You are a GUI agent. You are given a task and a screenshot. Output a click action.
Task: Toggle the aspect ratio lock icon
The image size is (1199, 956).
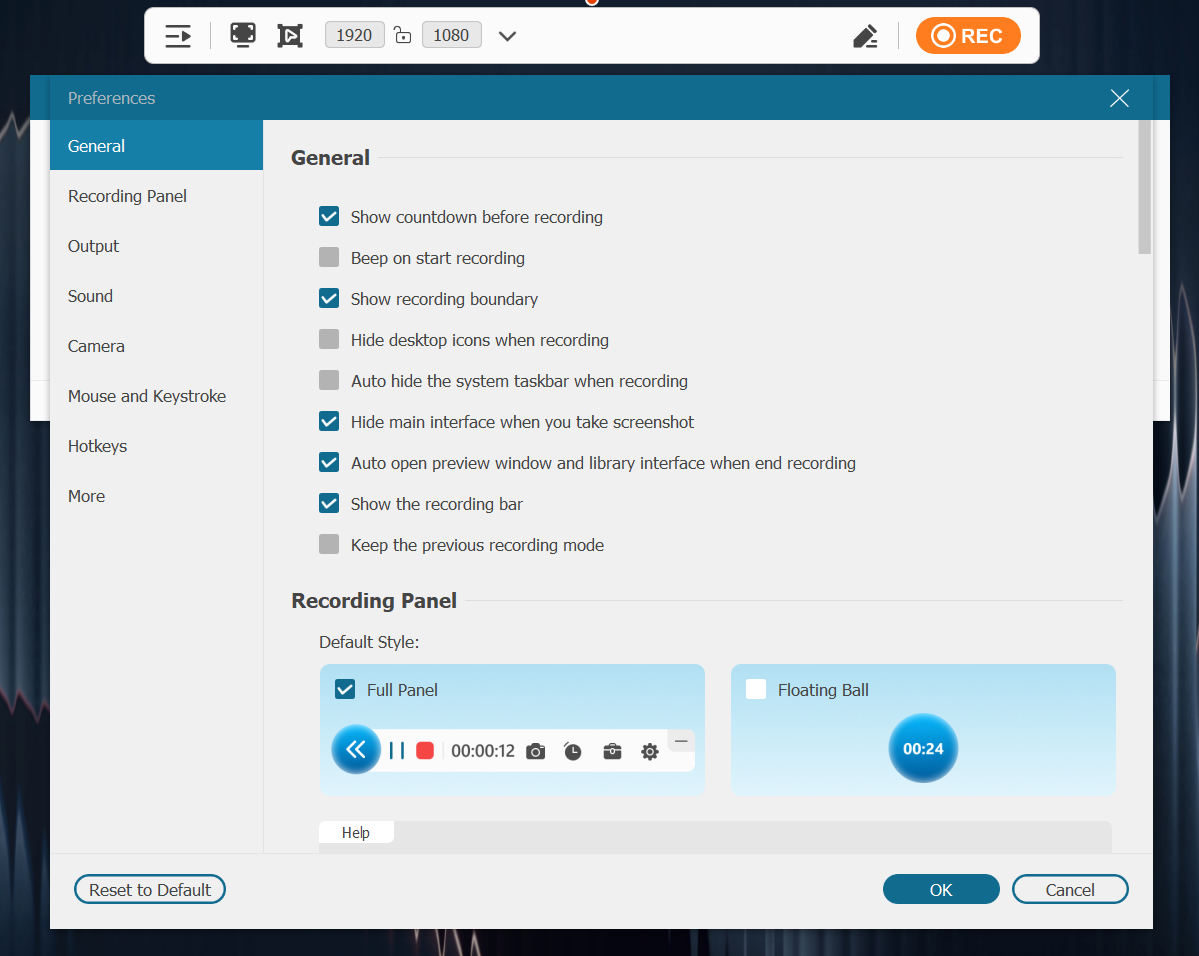tap(402, 35)
